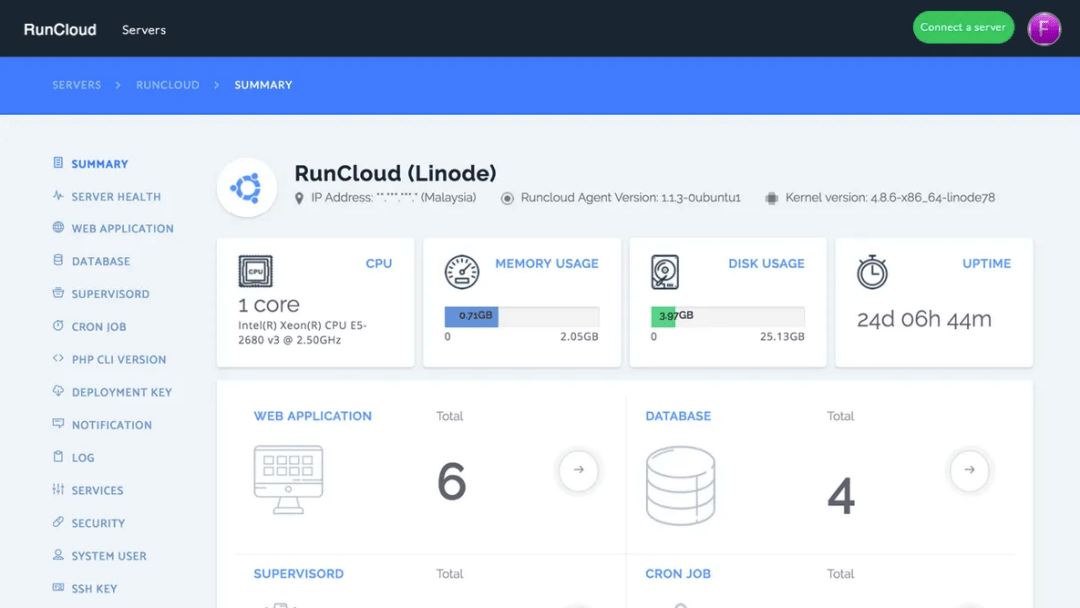Click the Web Application globe icon
1080x608 pixels.
tap(58, 228)
